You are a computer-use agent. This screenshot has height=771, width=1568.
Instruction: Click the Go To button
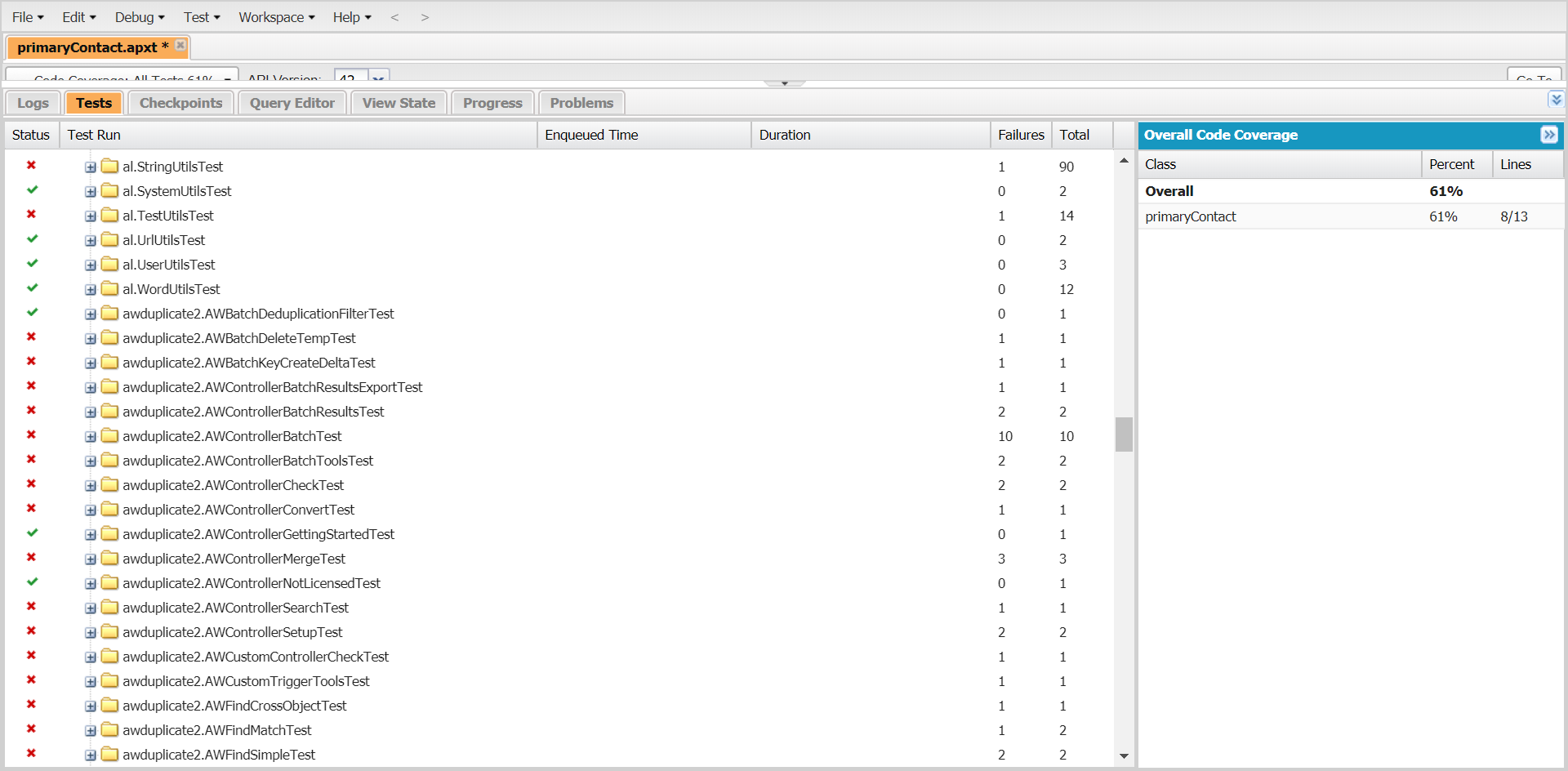(1533, 77)
